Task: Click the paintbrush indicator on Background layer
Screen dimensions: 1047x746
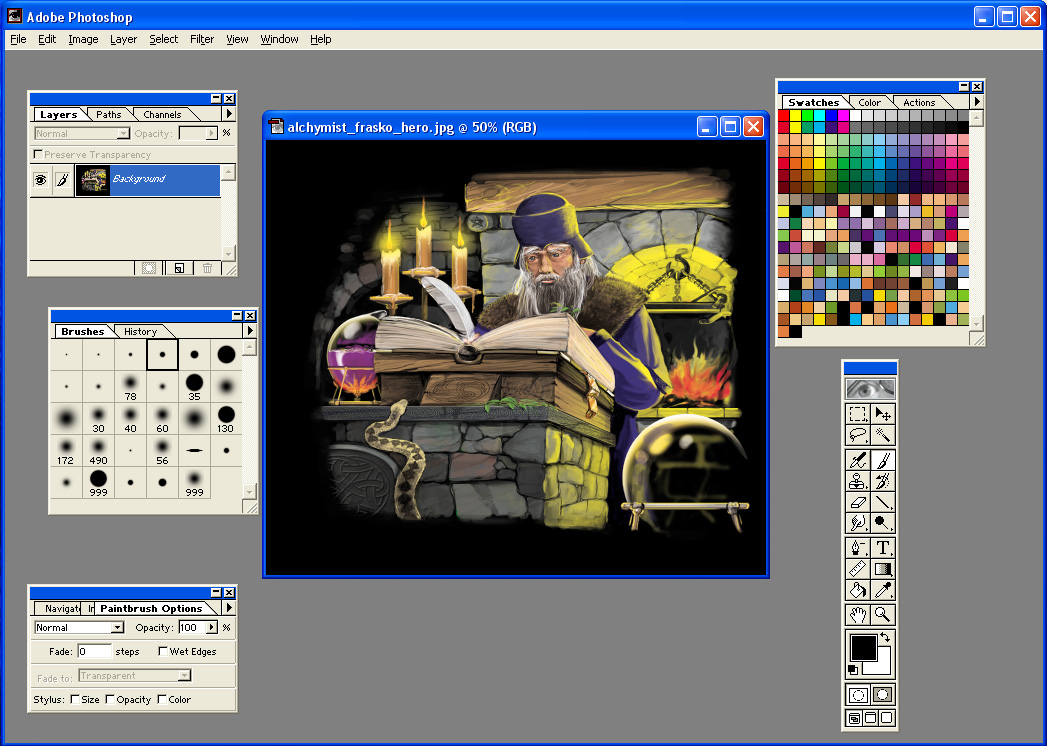Action: [x=62, y=180]
